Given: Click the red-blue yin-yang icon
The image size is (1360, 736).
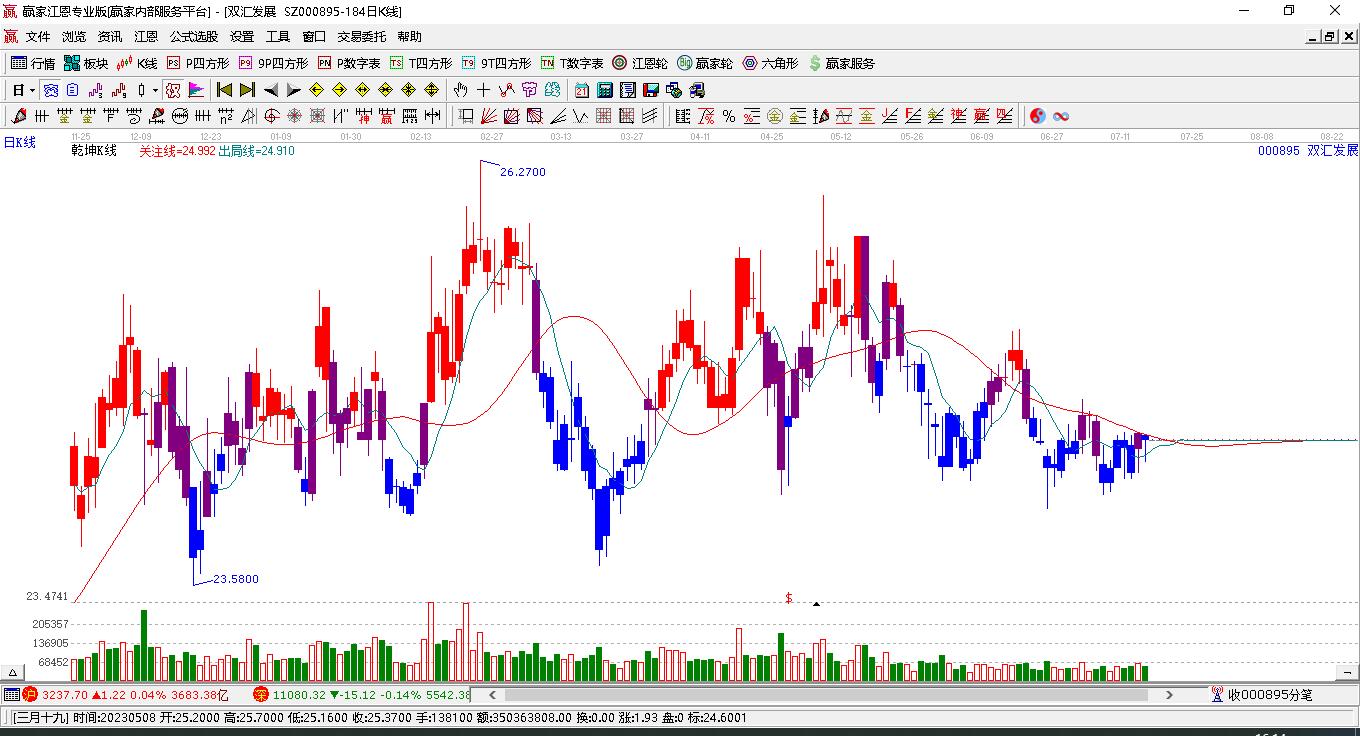Looking at the screenshot, I should [1037, 116].
